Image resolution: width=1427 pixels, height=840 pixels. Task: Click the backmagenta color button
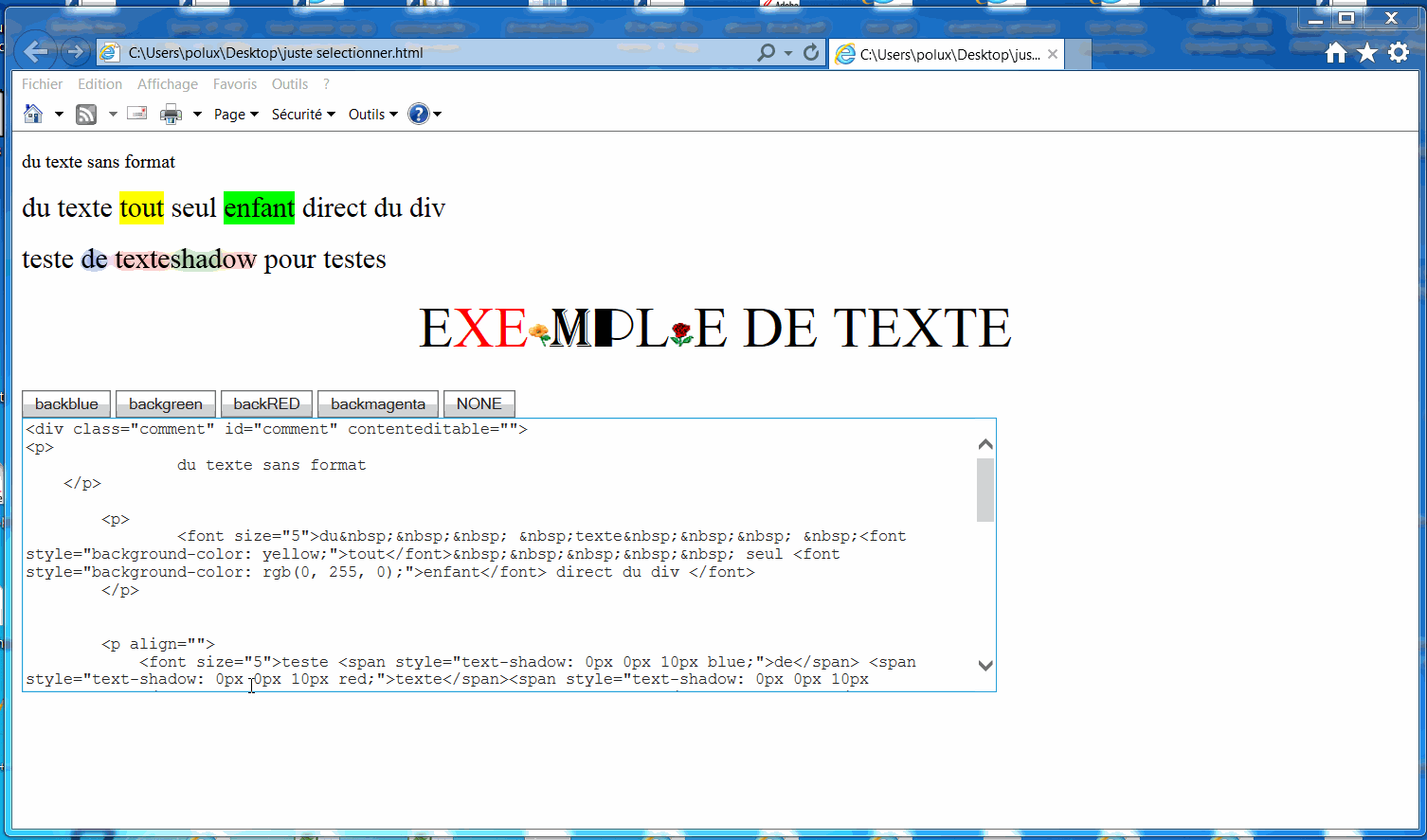click(x=377, y=403)
